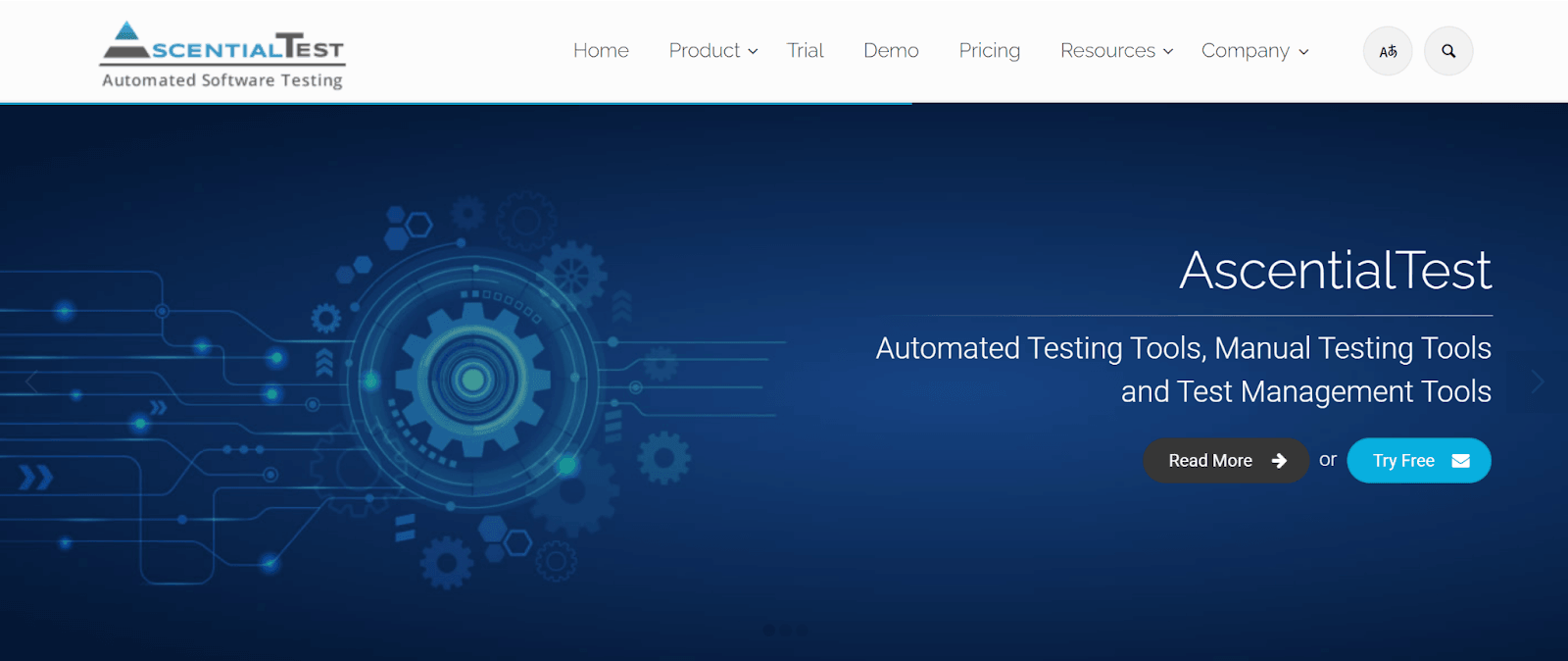Click 'and Test Management Tools' text
This screenshot has height=661, width=1568.
coord(1306,391)
